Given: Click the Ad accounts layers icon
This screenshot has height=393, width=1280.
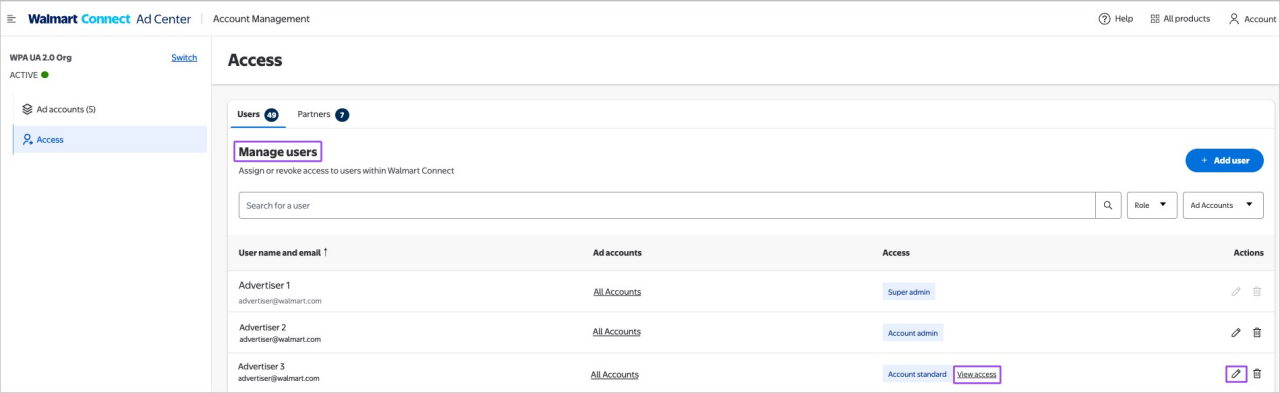Looking at the screenshot, I should pyautogui.click(x=27, y=109).
